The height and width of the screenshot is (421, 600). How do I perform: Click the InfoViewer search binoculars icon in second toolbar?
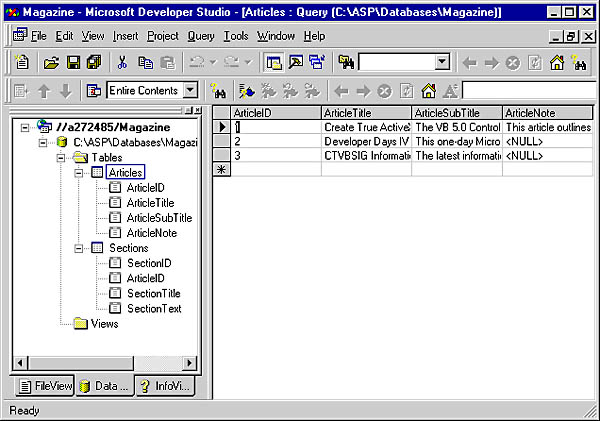(x=218, y=91)
